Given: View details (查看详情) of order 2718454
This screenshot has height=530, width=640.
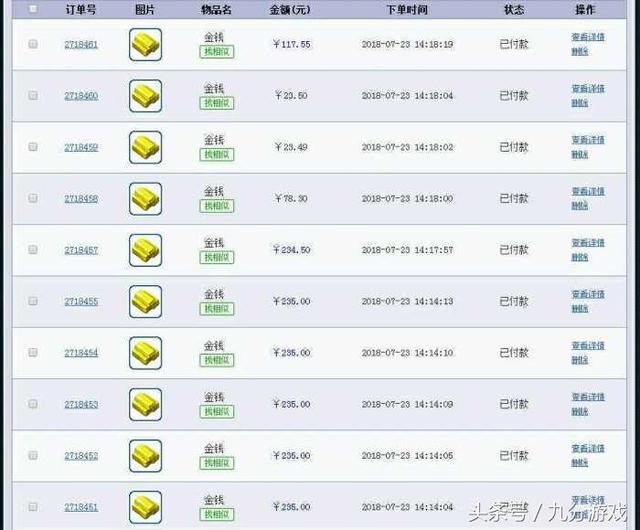Looking at the screenshot, I should pyautogui.click(x=588, y=346).
